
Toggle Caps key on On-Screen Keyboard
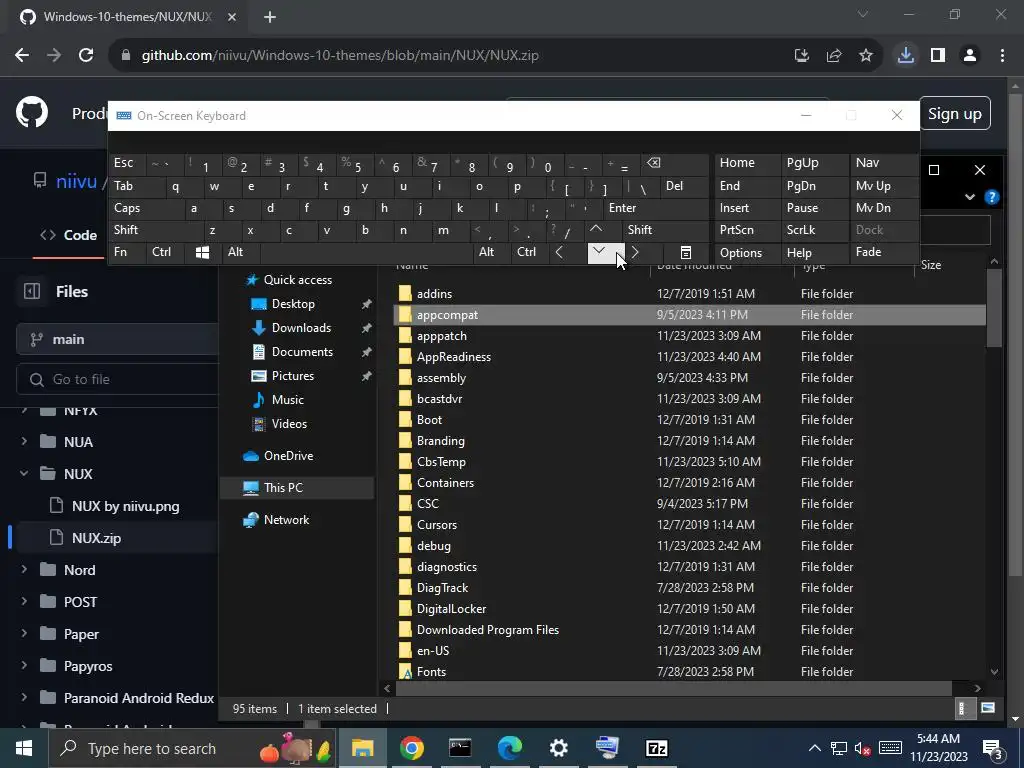click(146, 208)
